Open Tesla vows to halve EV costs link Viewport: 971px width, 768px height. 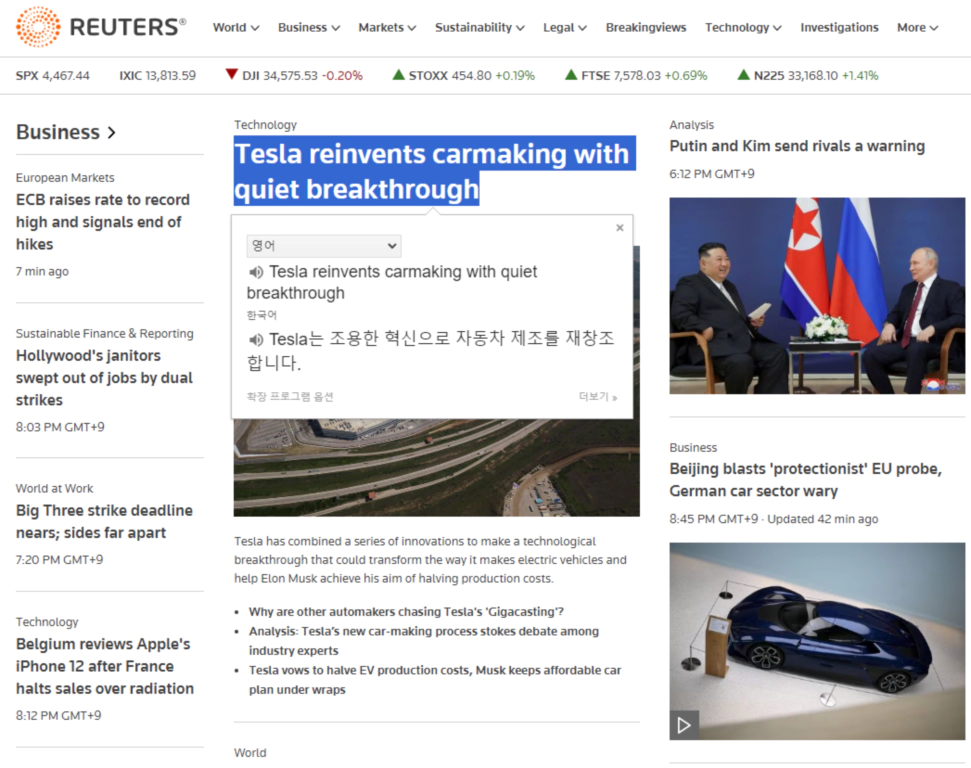435,679
